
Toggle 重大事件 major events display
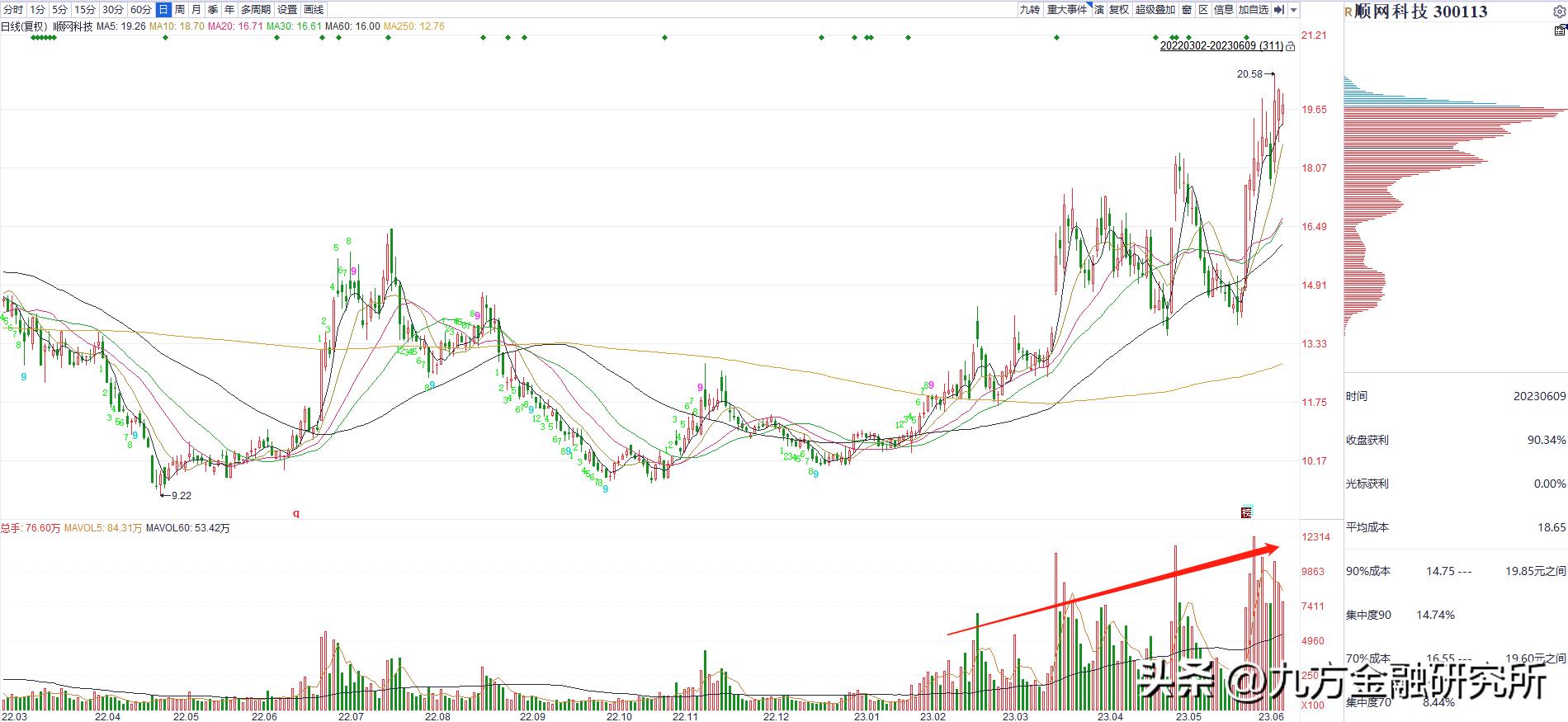(1067, 10)
